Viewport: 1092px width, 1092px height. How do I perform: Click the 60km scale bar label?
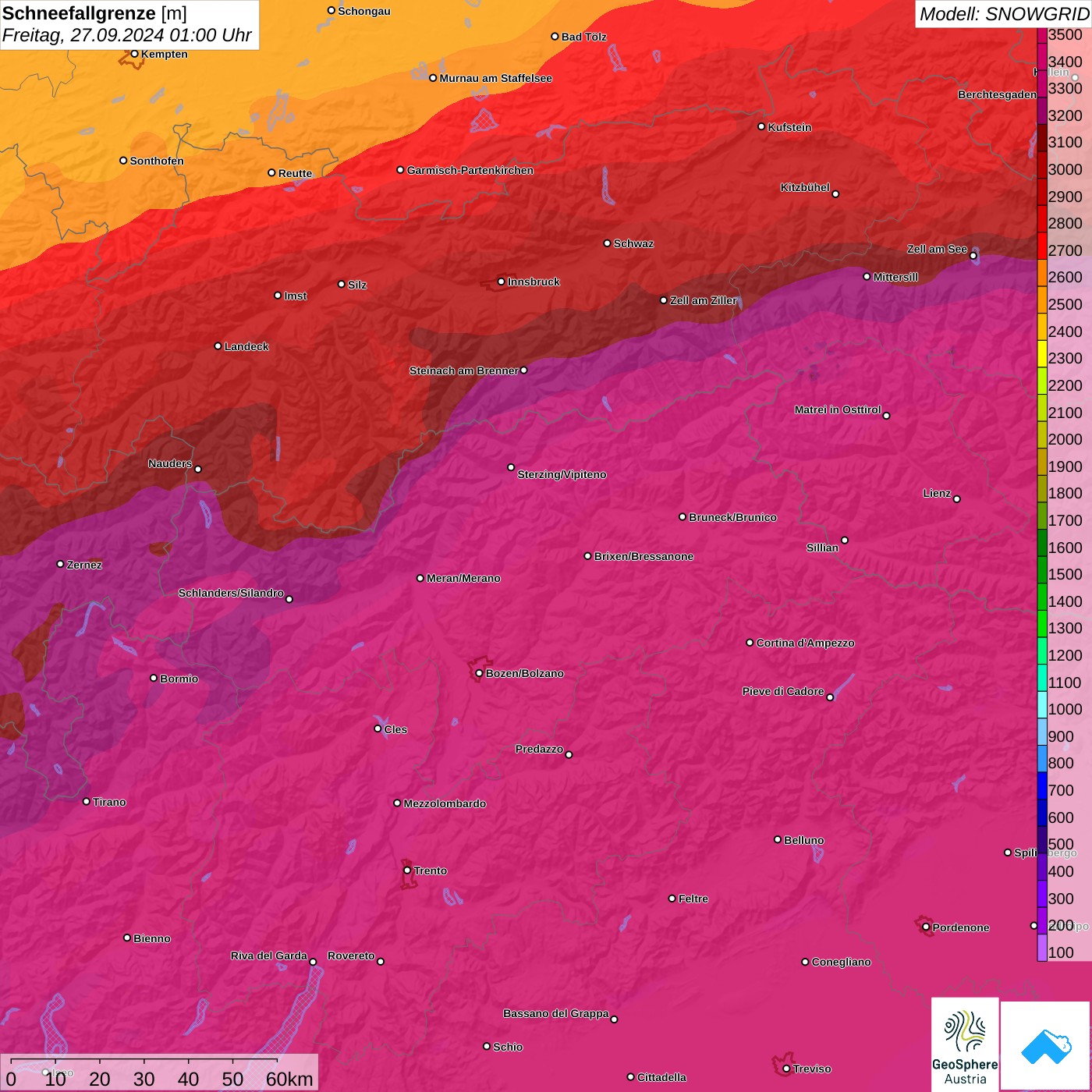tap(289, 1079)
